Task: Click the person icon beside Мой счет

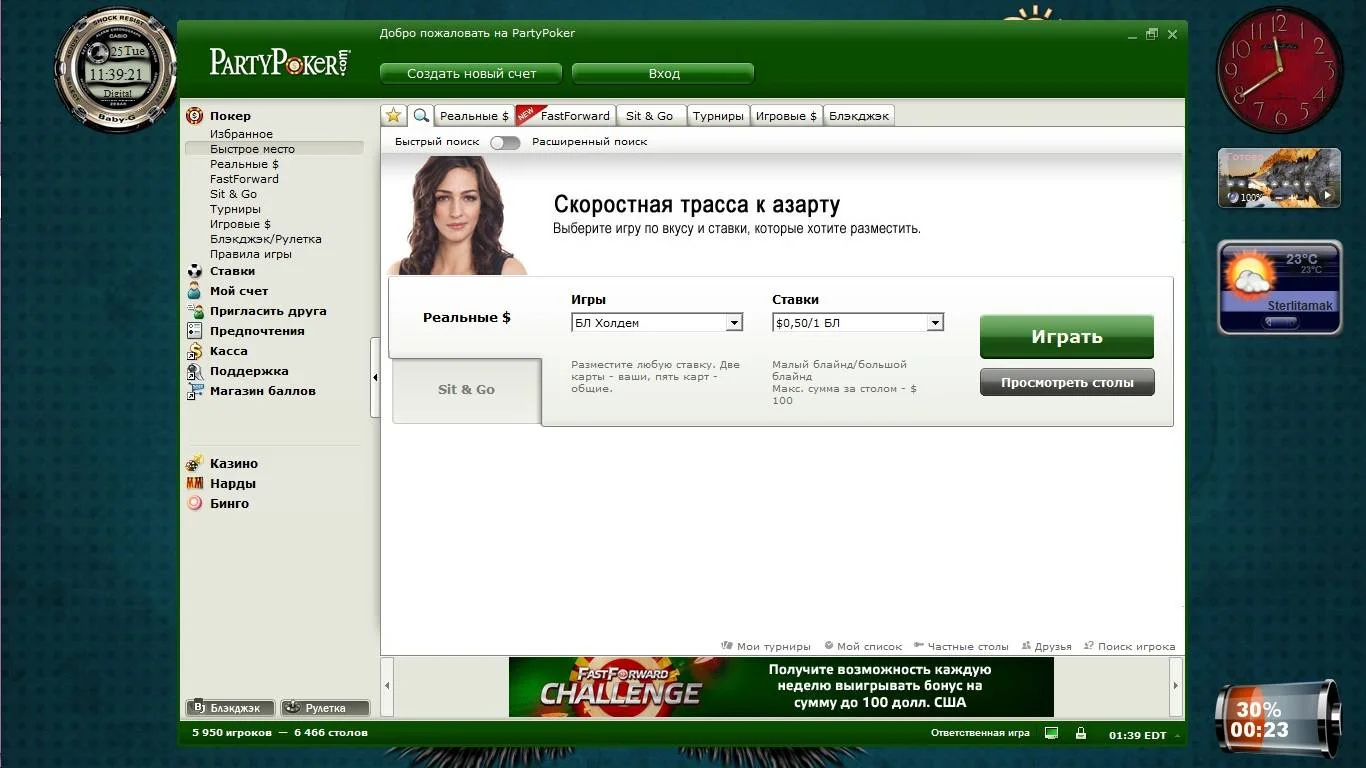Action: point(194,291)
